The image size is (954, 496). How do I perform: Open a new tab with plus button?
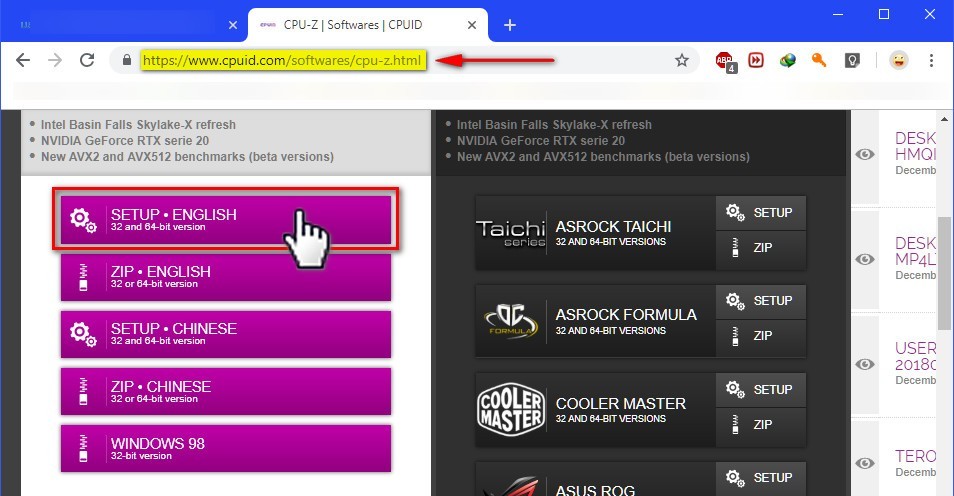(x=510, y=25)
